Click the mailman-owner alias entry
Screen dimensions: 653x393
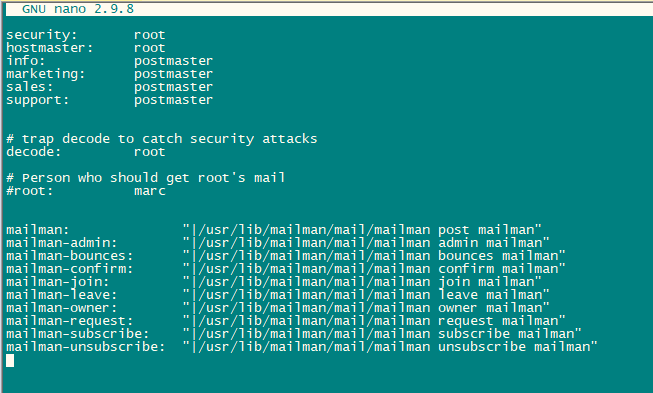point(278,308)
